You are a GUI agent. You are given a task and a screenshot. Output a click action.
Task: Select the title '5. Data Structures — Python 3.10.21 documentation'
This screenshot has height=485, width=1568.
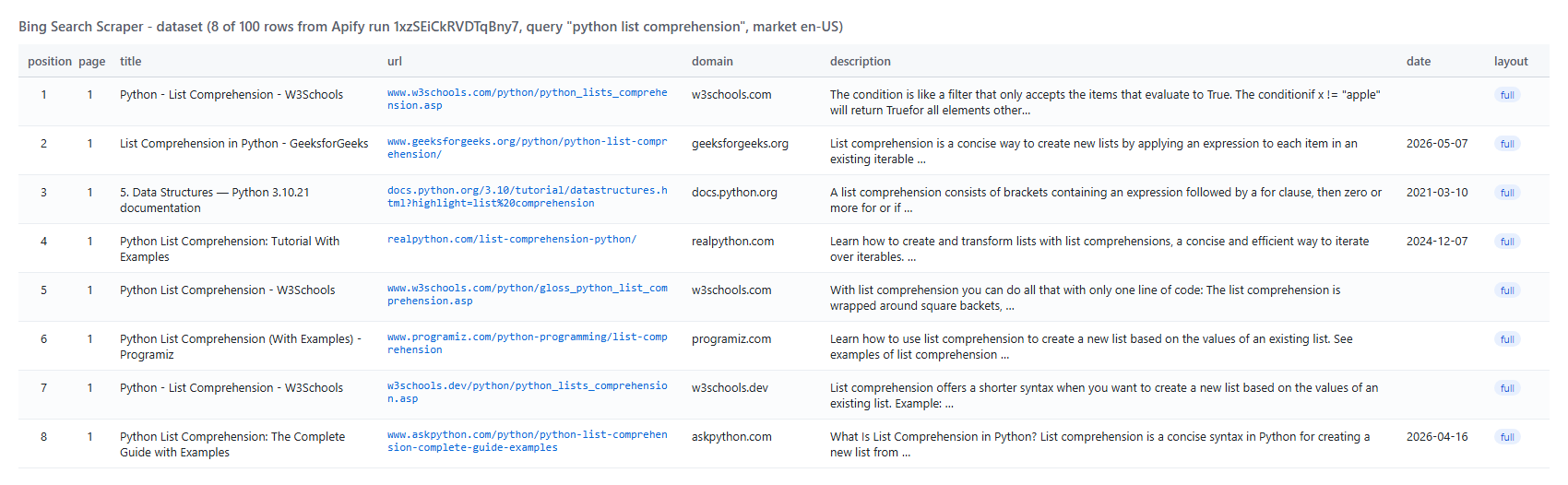(x=215, y=200)
